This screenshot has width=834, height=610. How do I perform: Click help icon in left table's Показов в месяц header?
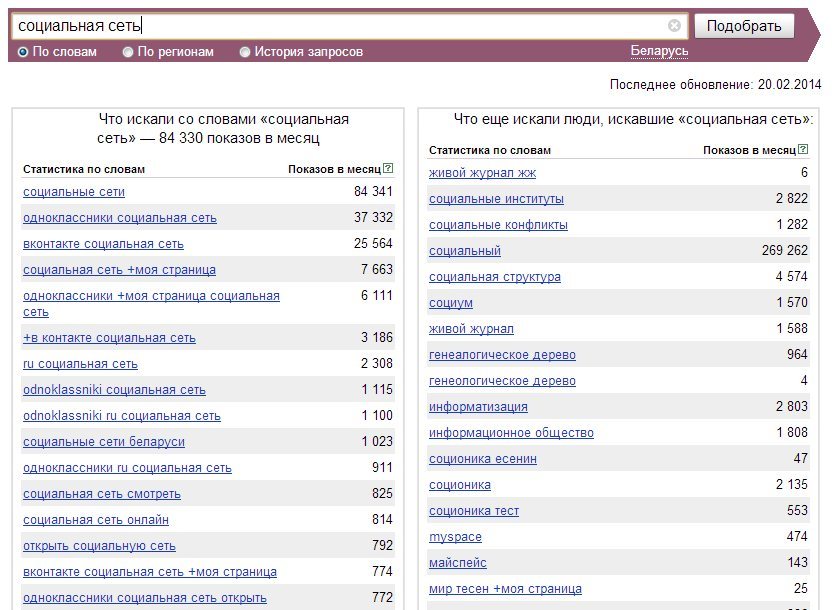point(388,169)
